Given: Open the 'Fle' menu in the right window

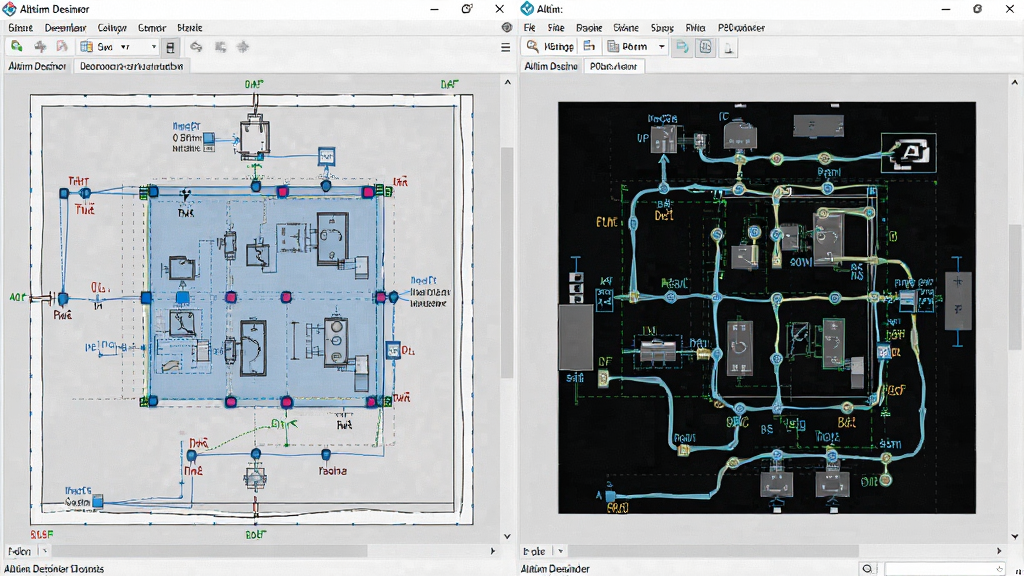Looking at the screenshot, I should [x=530, y=28].
